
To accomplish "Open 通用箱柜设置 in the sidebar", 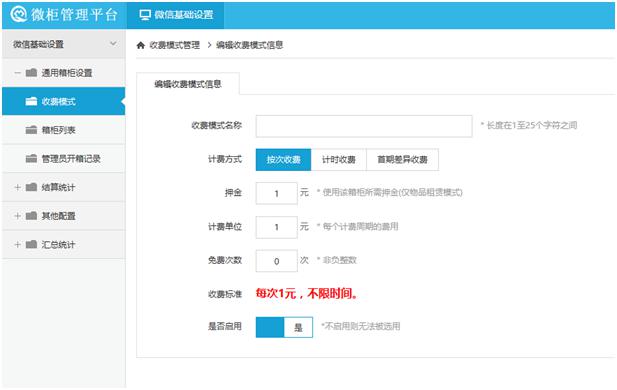I will point(63,73).
